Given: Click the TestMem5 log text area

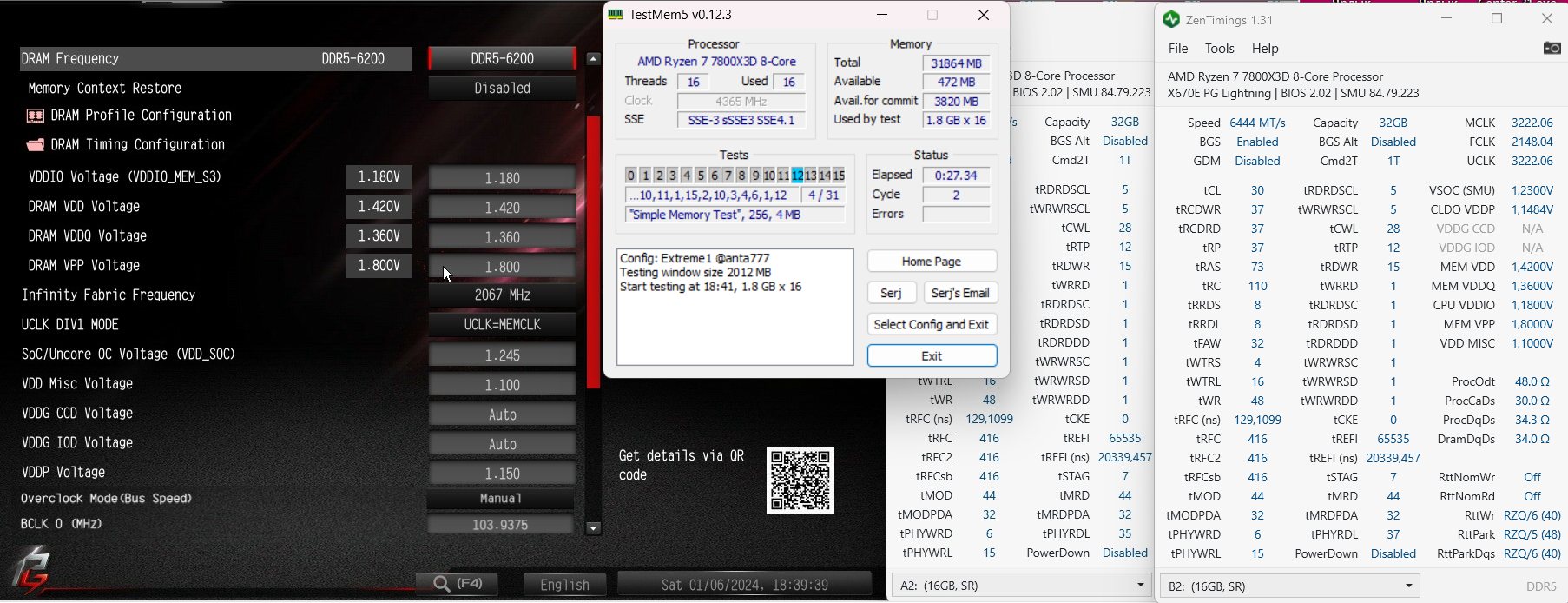Looking at the screenshot, I should 735,308.
